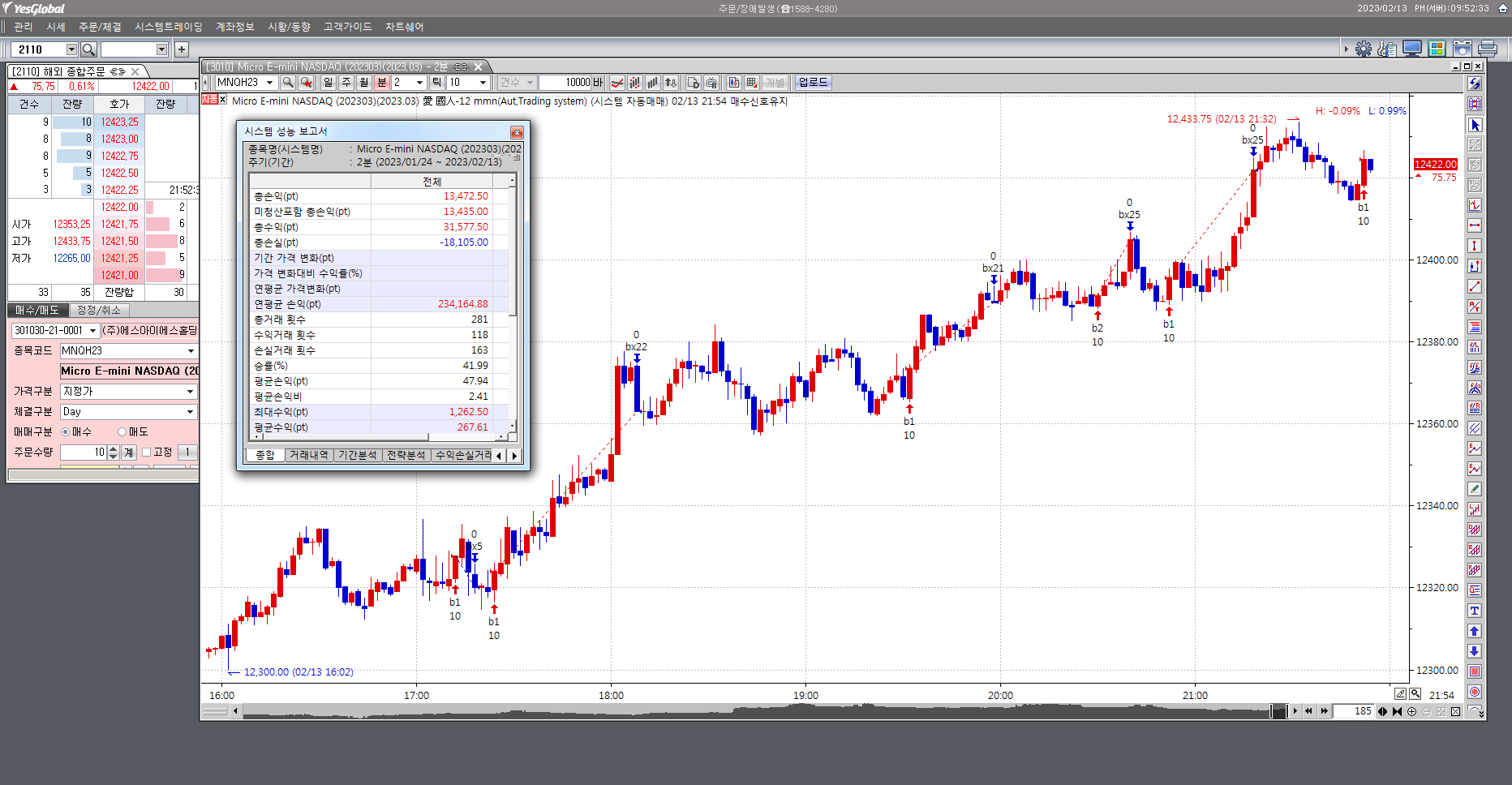
Task: Click the chart's horizontal timeline scrollbar
Action: [754, 712]
